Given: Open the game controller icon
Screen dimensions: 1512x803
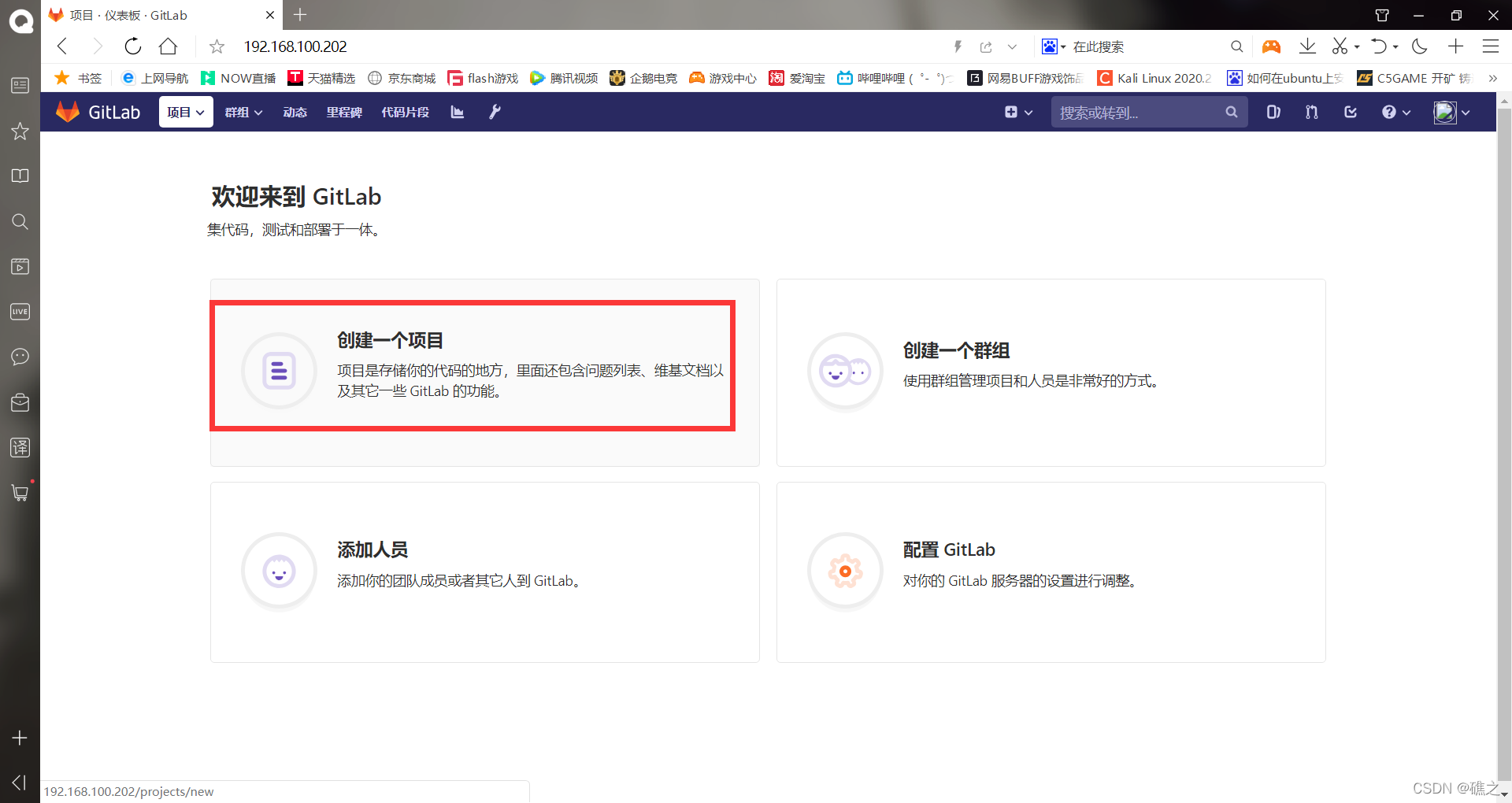Looking at the screenshot, I should 1271,46.
